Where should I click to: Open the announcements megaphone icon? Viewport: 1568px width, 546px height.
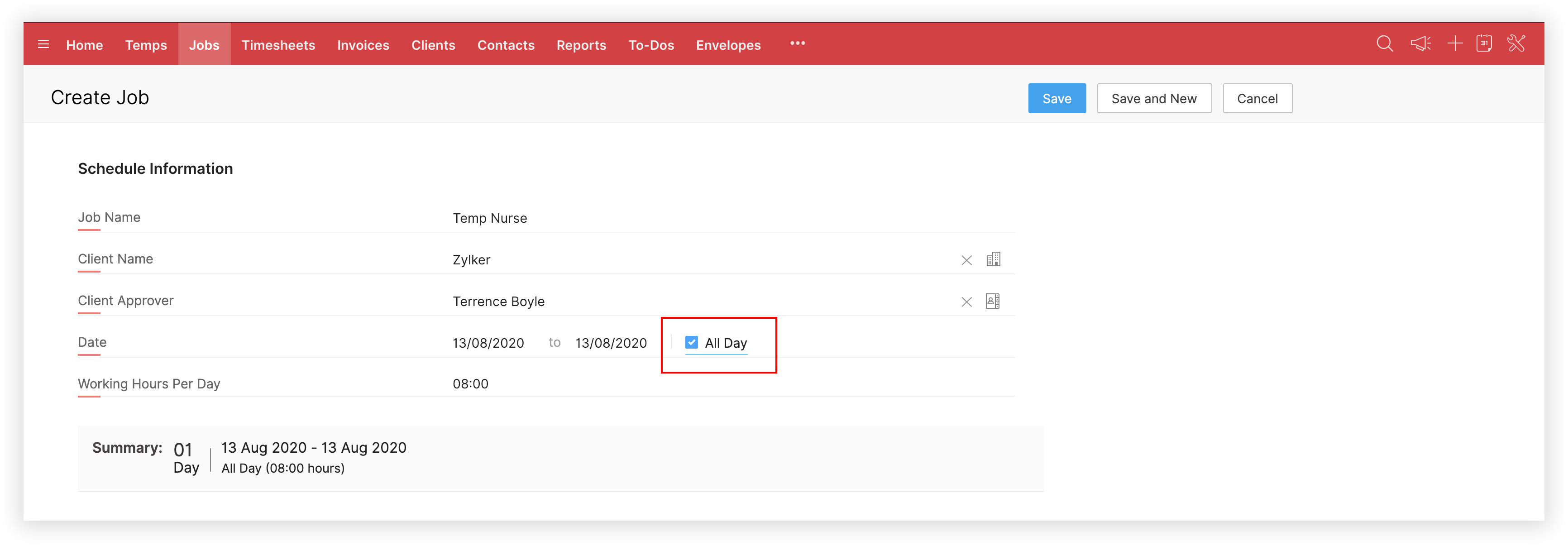(1420, 44)
